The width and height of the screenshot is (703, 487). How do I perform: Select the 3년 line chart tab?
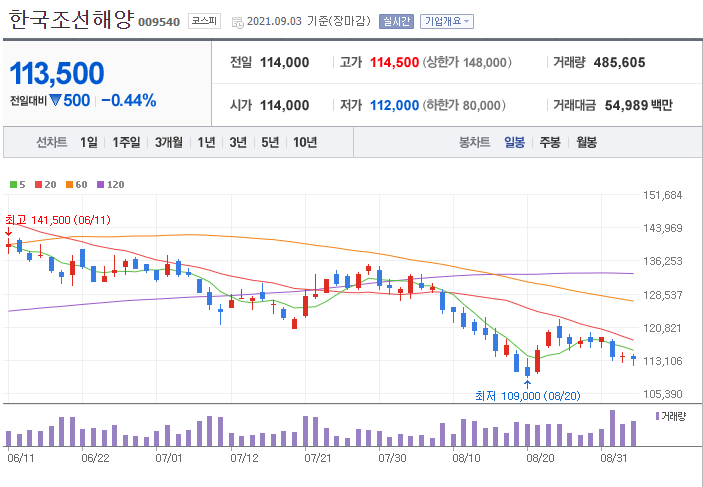click(238, 143)
